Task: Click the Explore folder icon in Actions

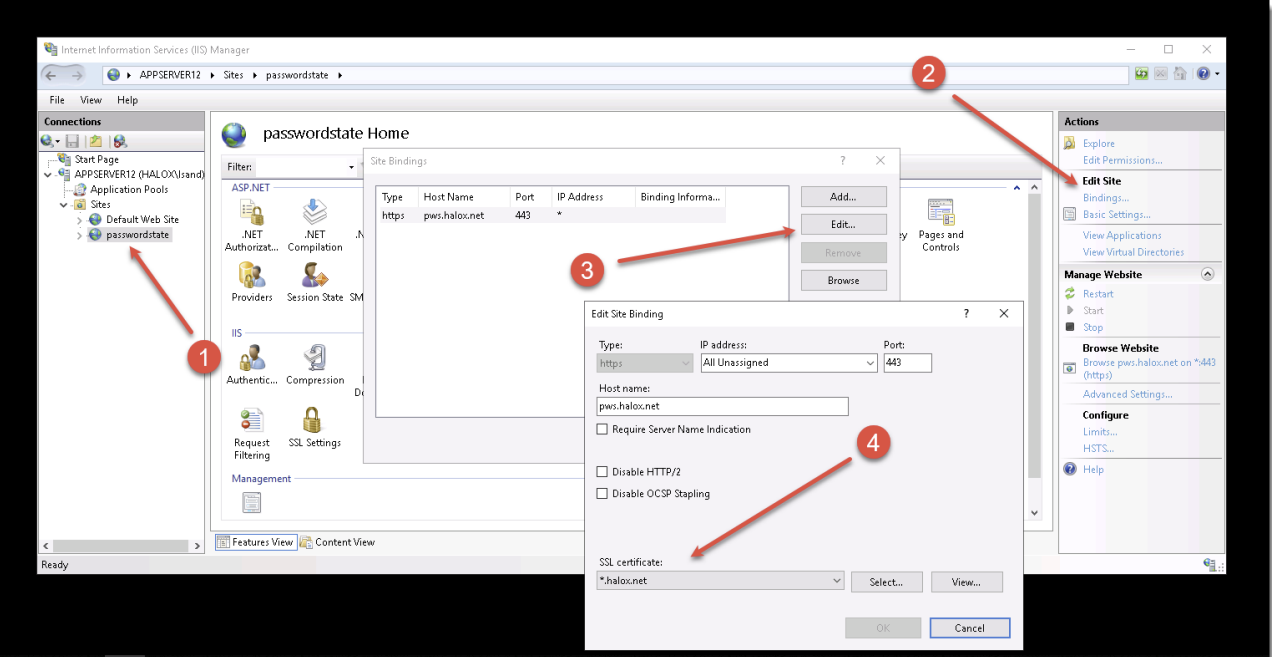Action: (1070, 143)
